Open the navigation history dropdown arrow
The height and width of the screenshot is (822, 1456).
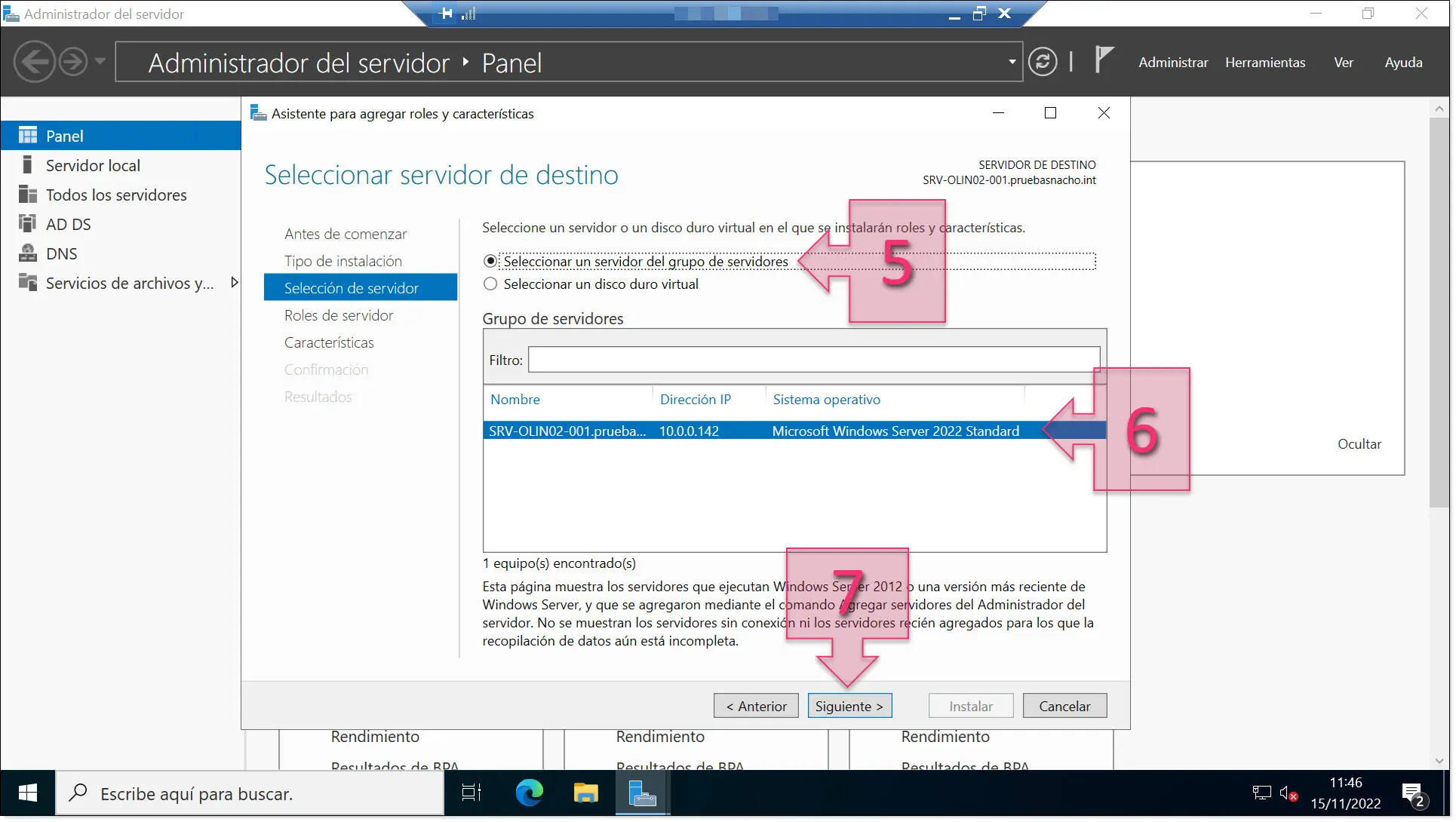[100, 62]
